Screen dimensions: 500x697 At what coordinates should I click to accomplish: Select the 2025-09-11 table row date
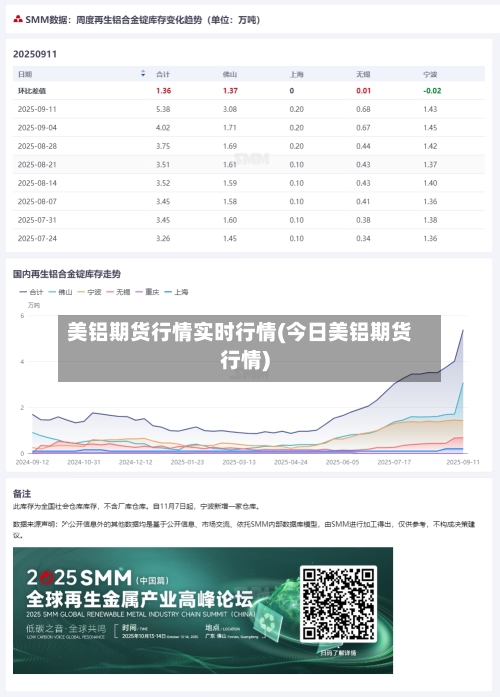pos(37,109)
